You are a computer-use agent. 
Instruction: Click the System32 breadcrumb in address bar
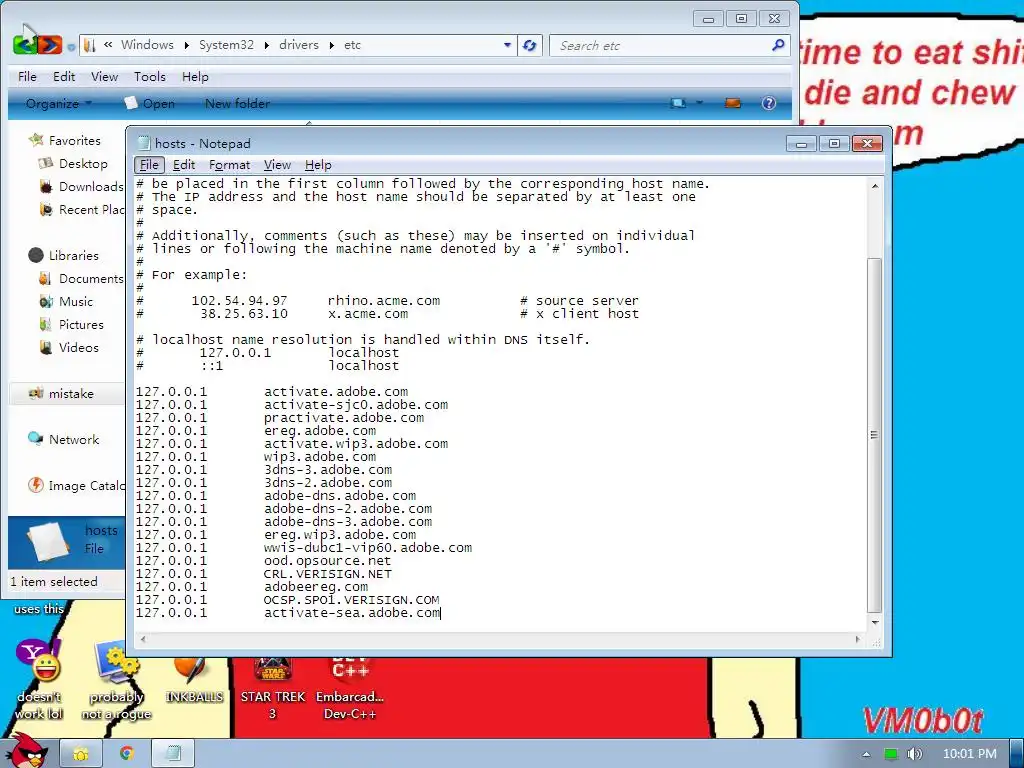226,45
